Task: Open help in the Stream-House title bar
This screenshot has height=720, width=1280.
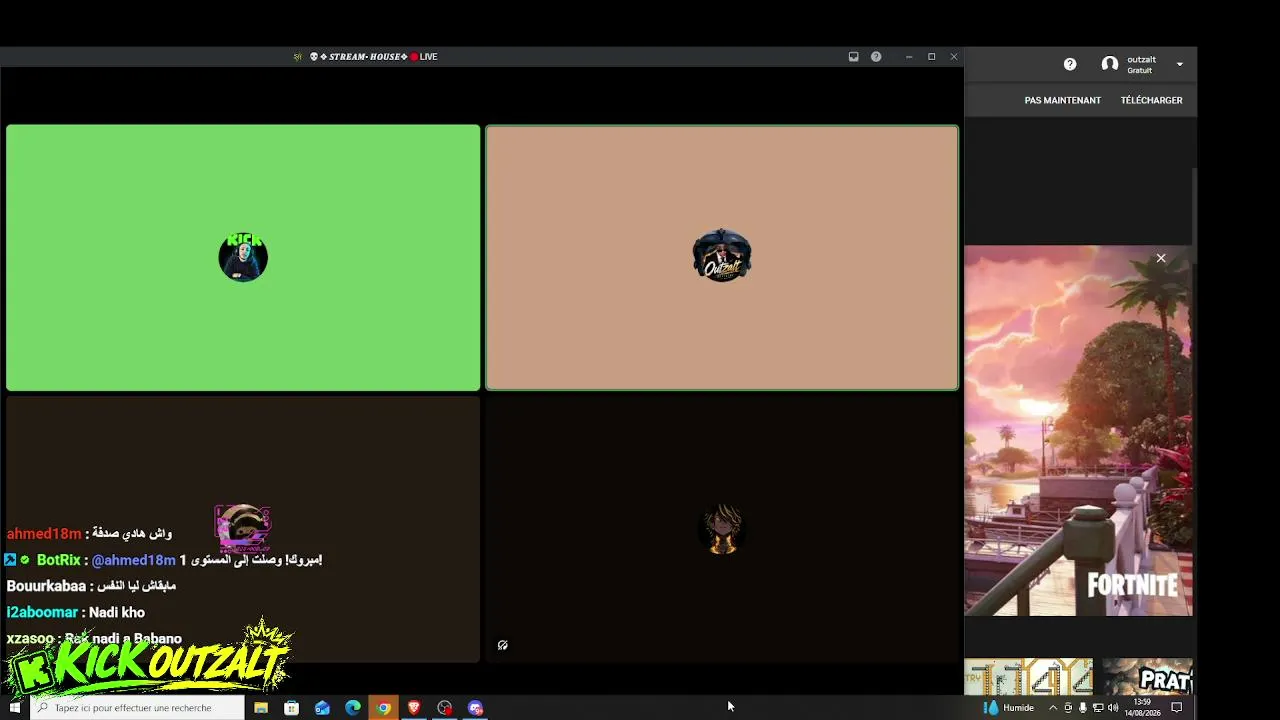Action: 876,57
